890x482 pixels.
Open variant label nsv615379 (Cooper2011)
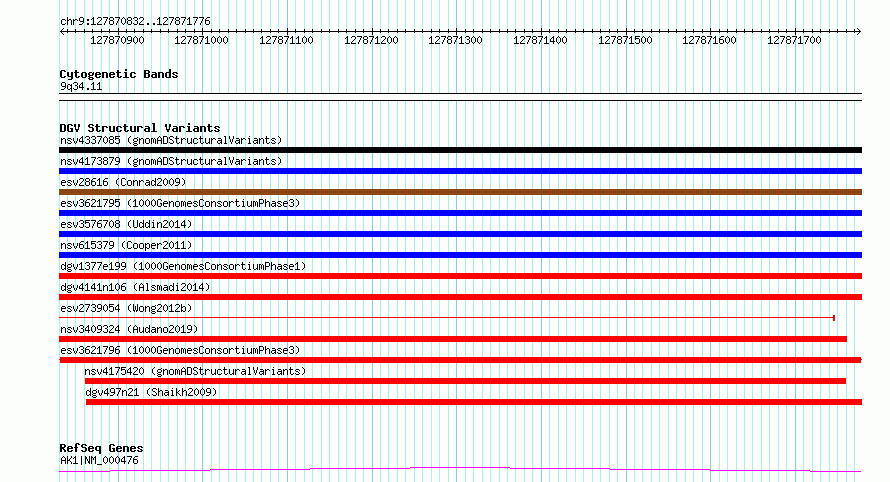pyautogui.click(x=126, y=245)
